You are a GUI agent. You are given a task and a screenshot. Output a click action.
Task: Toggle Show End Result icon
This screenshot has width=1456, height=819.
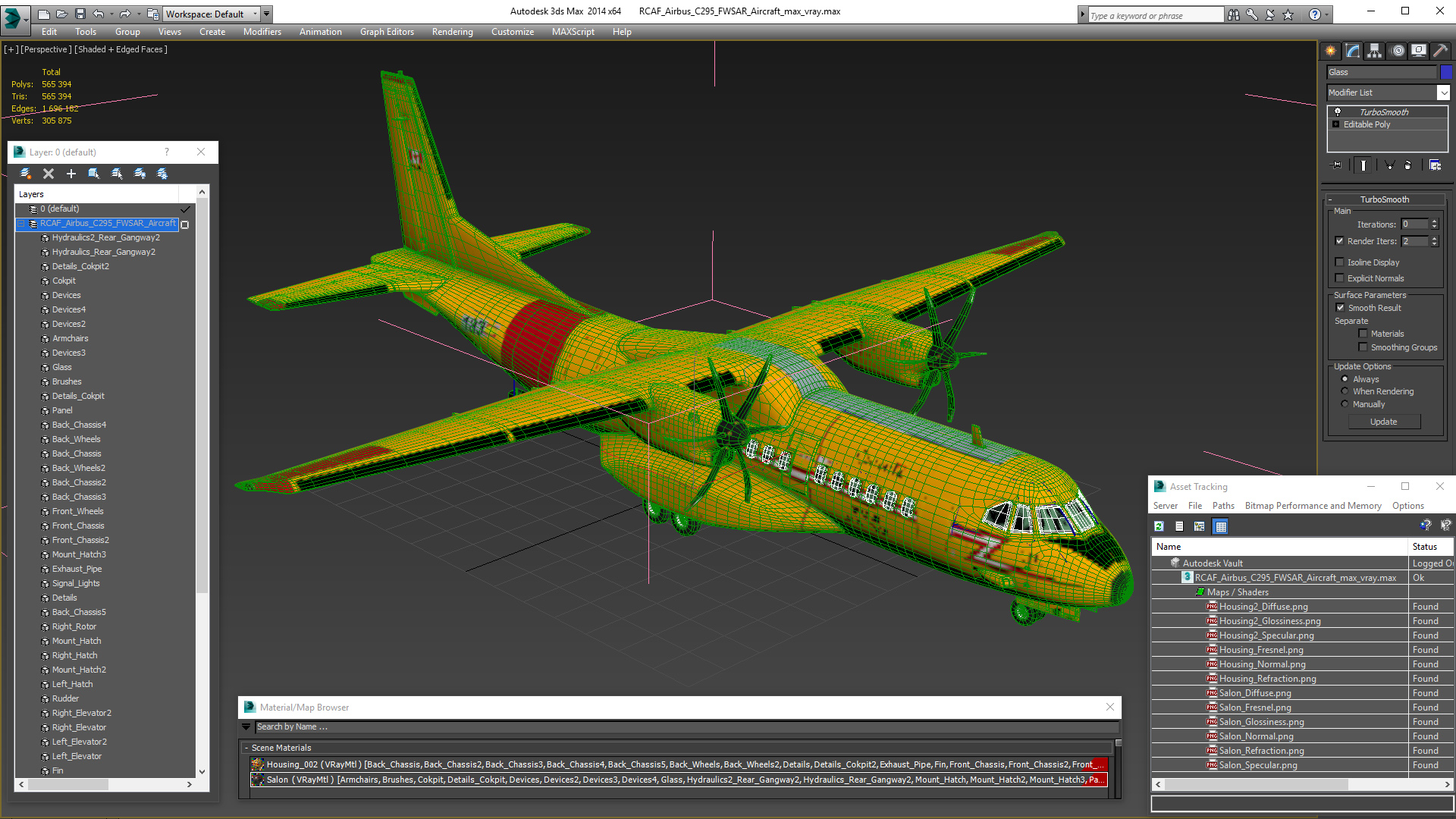1363,165
